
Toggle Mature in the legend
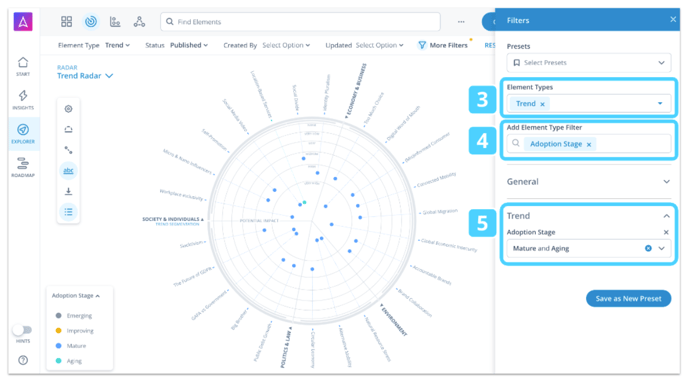coord(71,346)
